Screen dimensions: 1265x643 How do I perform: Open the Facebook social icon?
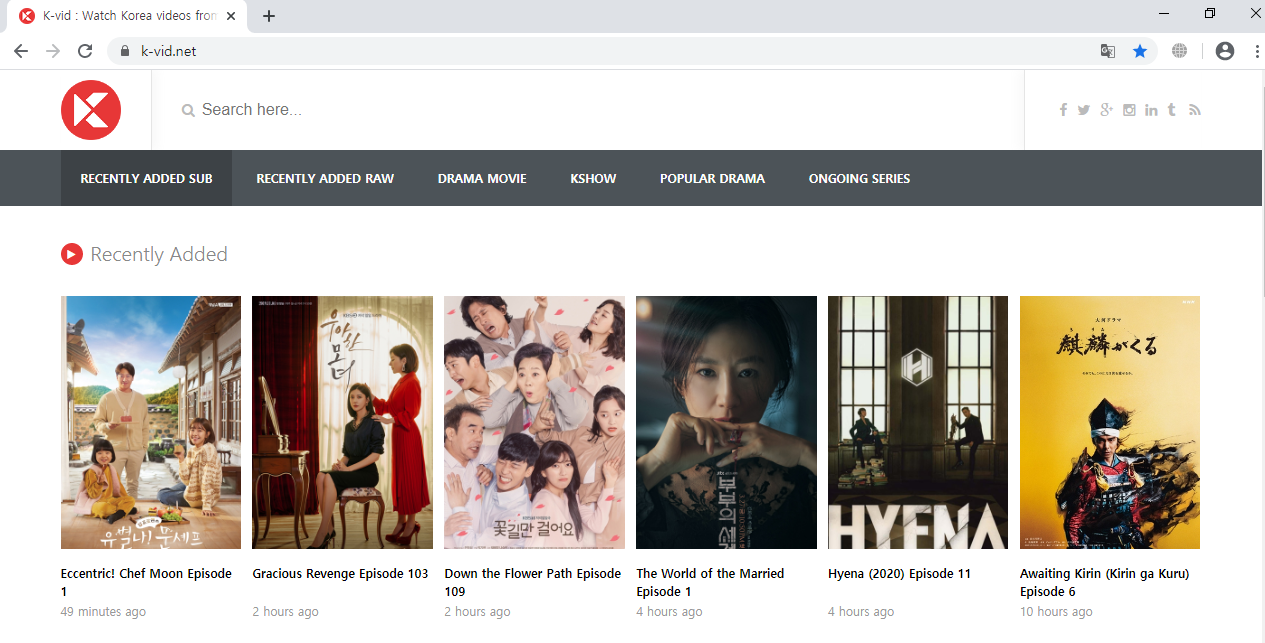1063,110
